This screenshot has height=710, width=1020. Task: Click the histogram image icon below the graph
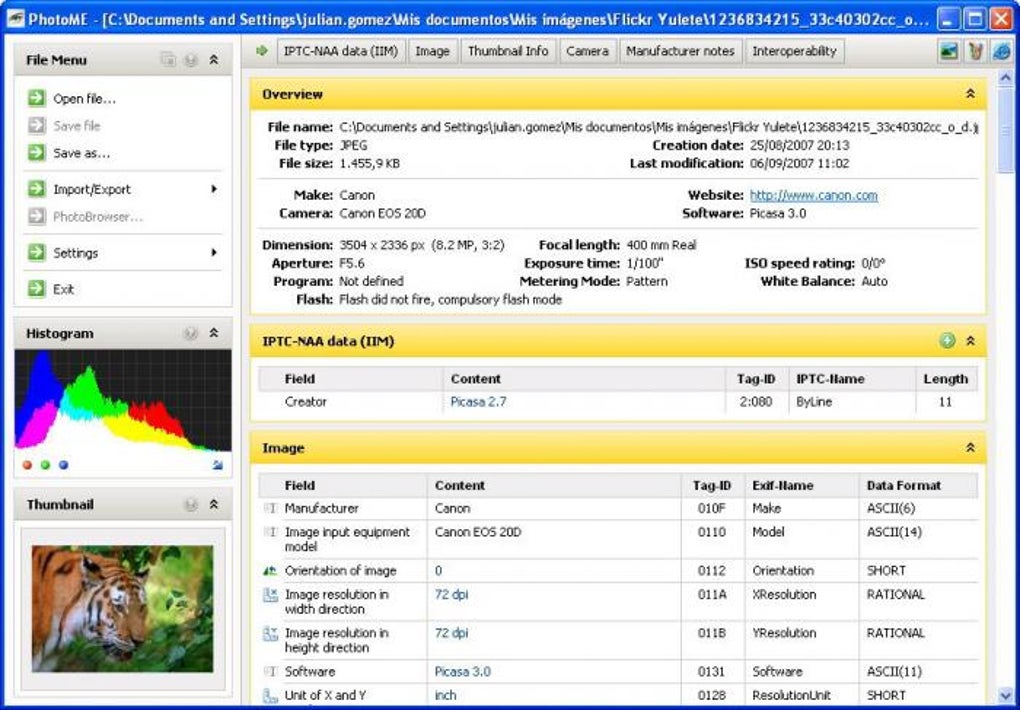pyautogui.click(x=217, y=465)
